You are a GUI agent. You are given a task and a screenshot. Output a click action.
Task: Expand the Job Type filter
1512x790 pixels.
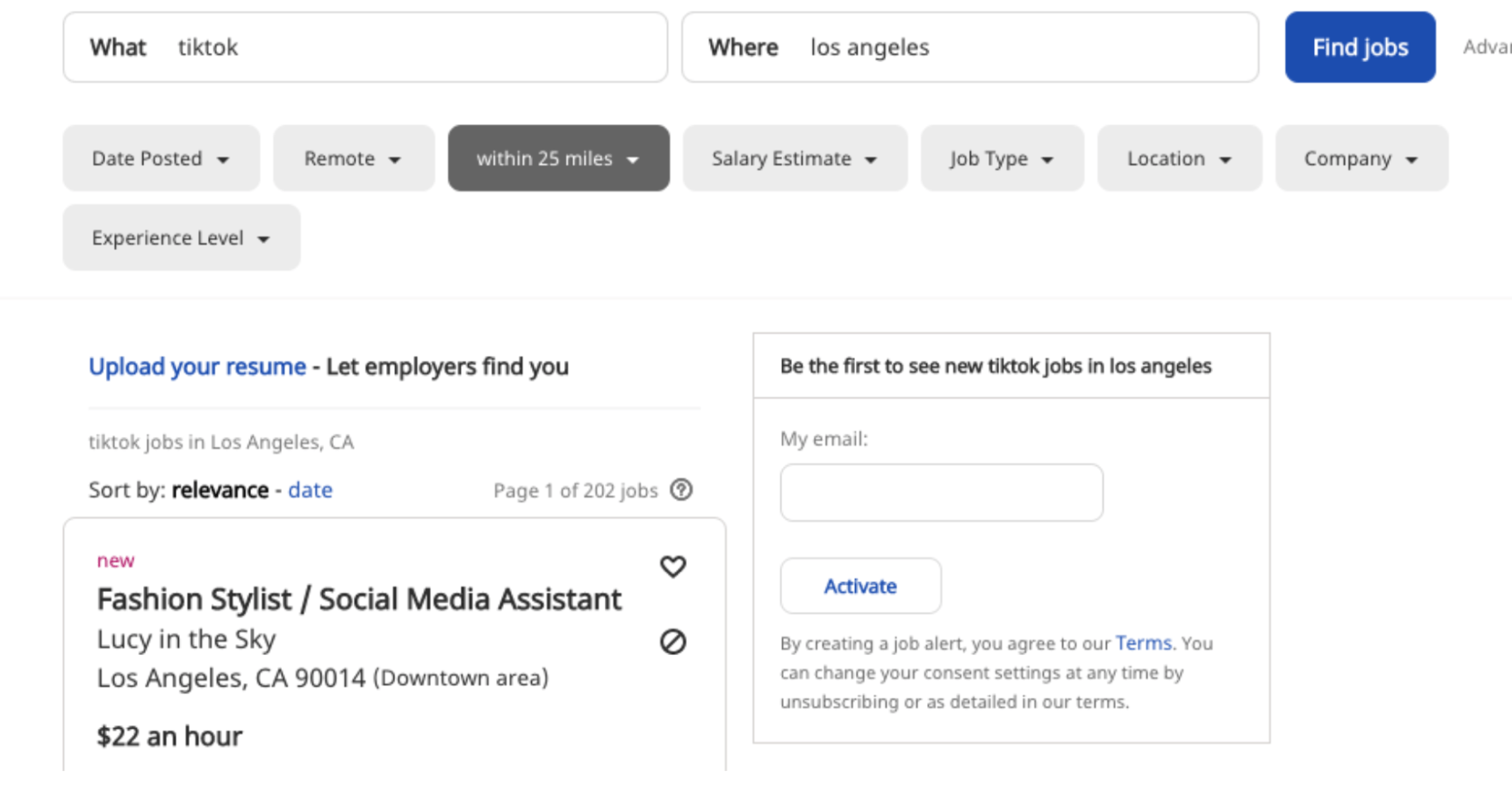click(x=1002, y=158)
